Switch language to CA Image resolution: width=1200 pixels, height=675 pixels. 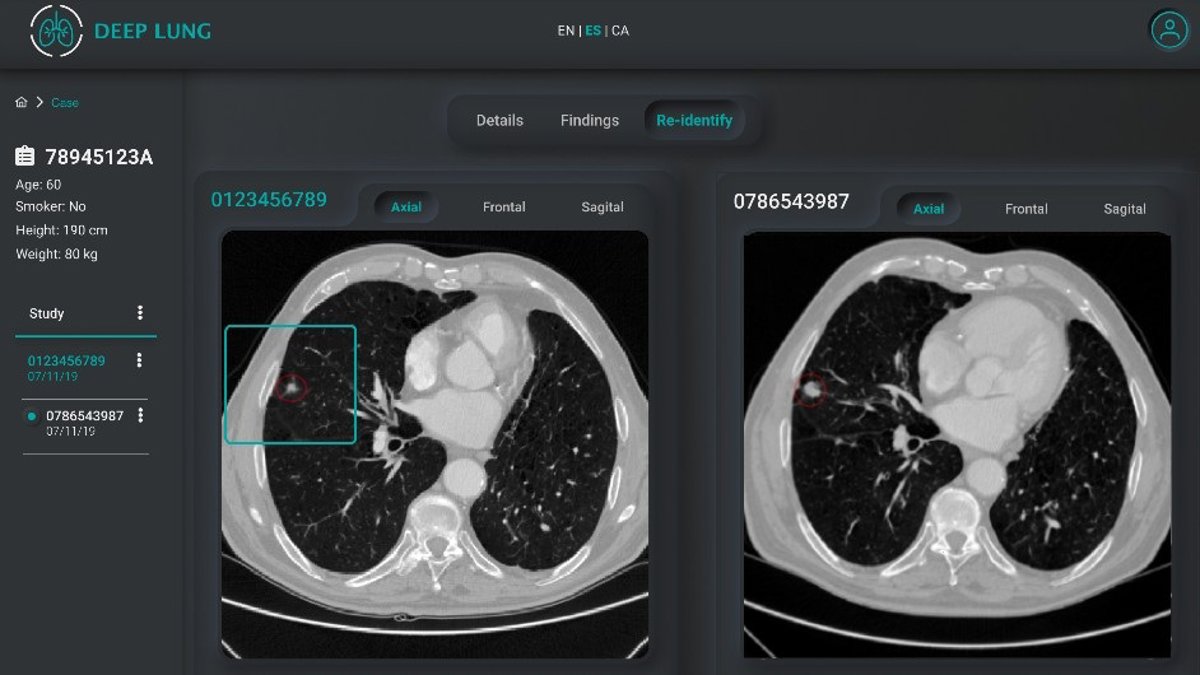point(620,31)
